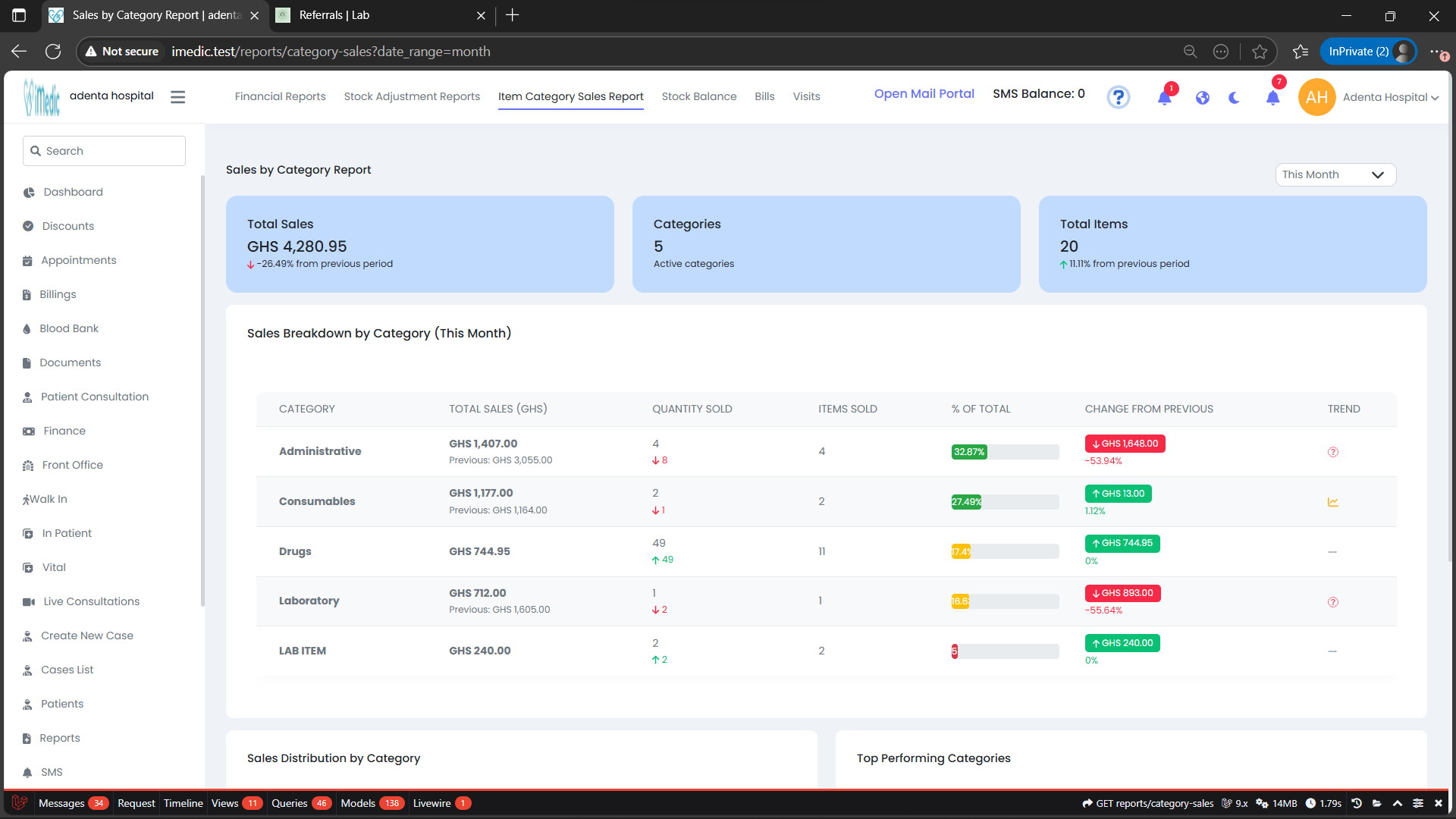This screenshot has width=1456, height=819.
Task: Open the This Month date range dropdown
Action: [x=1335, y=174]
